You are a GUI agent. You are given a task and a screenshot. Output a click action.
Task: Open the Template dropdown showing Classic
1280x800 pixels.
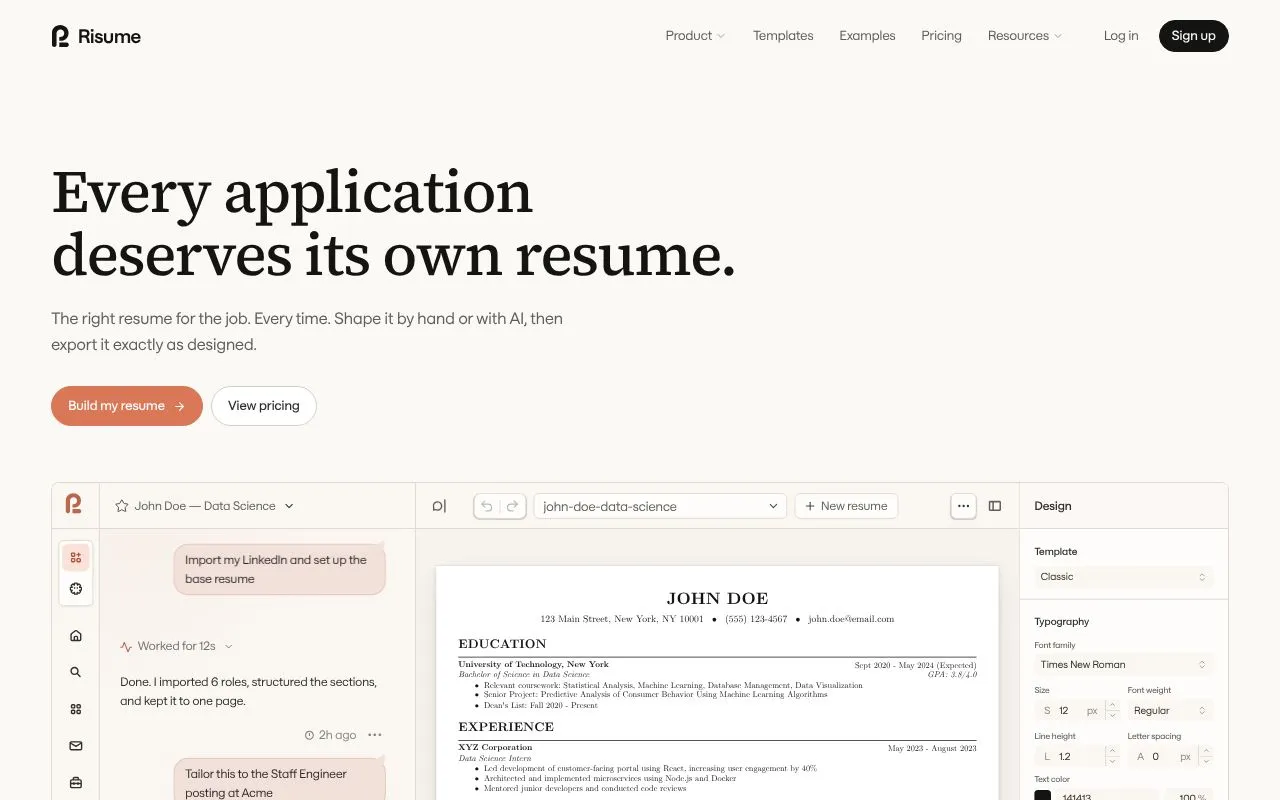point(1123,577)
